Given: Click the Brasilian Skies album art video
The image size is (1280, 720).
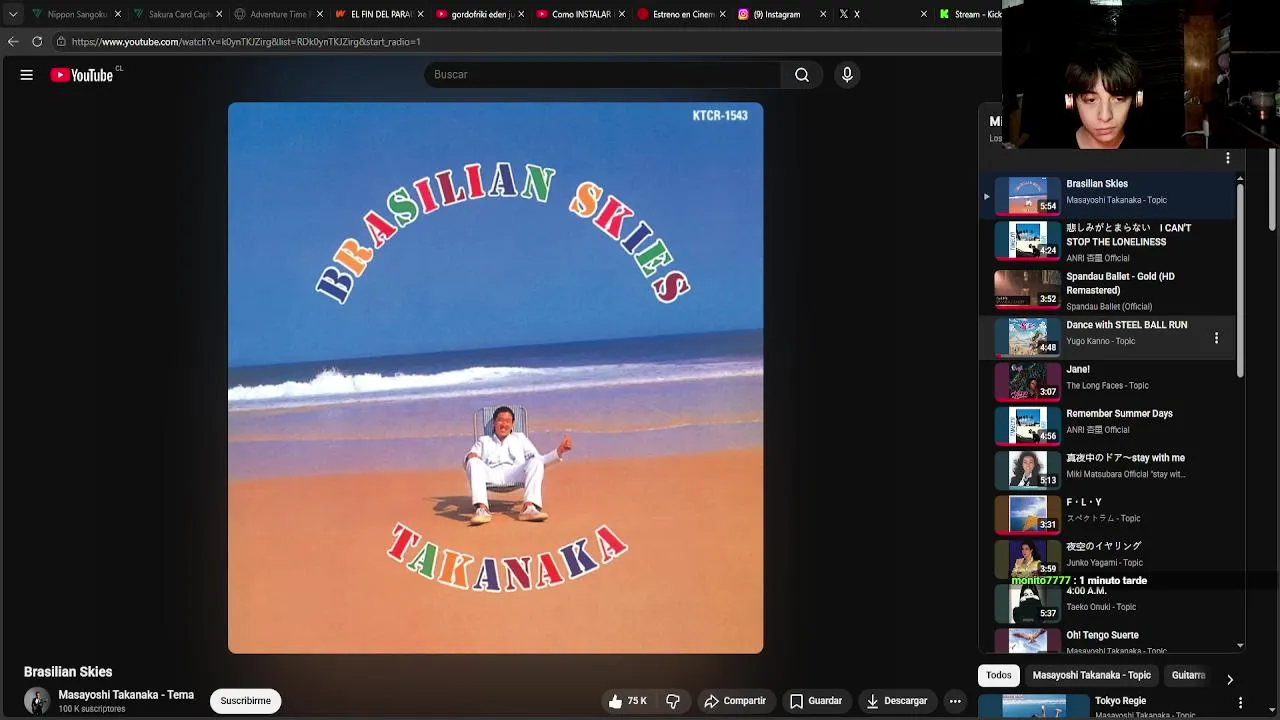Looking at the screenshot, I should pos(495,378).
